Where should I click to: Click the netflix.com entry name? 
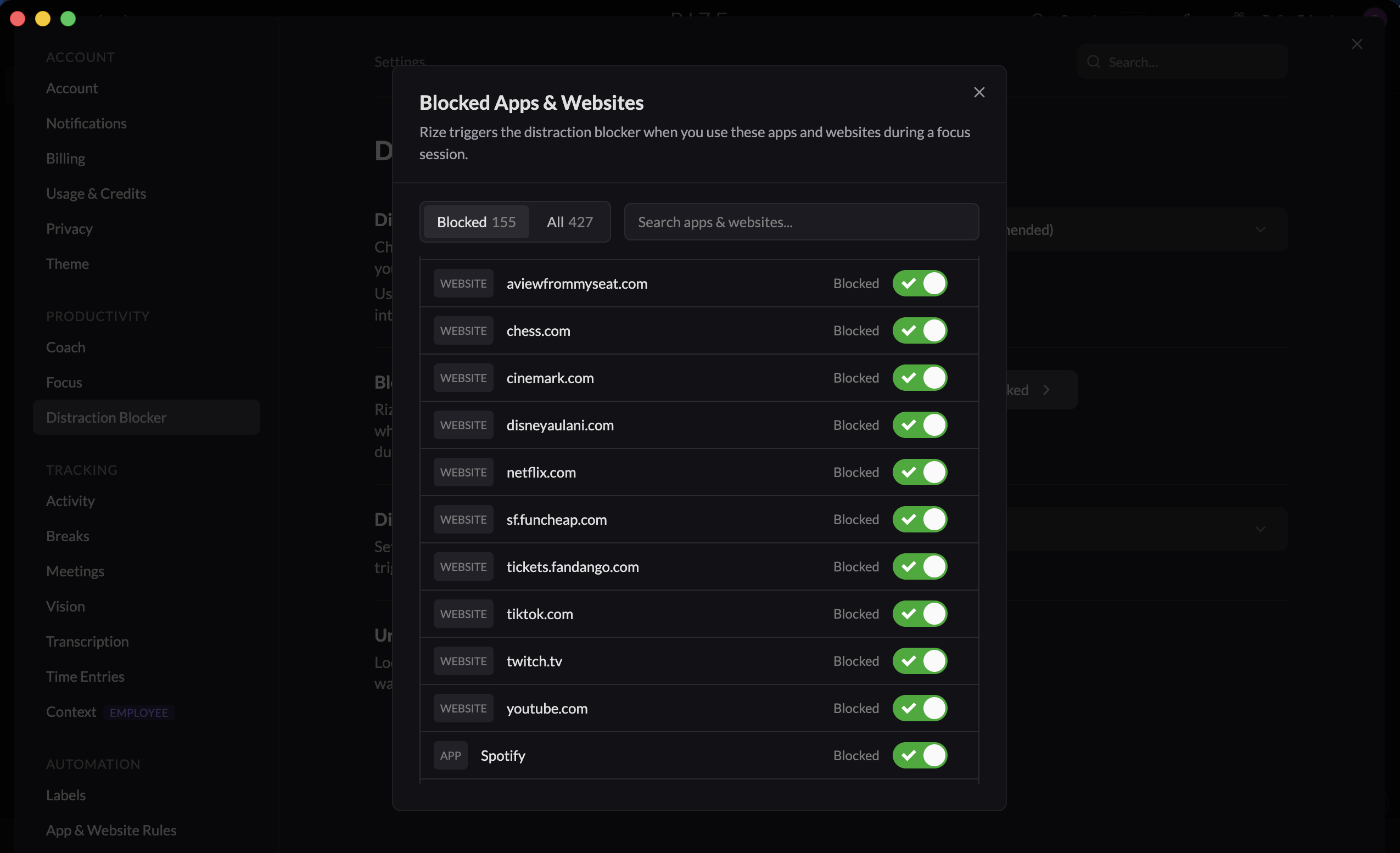pyautogui.click(x=541, y=472)
